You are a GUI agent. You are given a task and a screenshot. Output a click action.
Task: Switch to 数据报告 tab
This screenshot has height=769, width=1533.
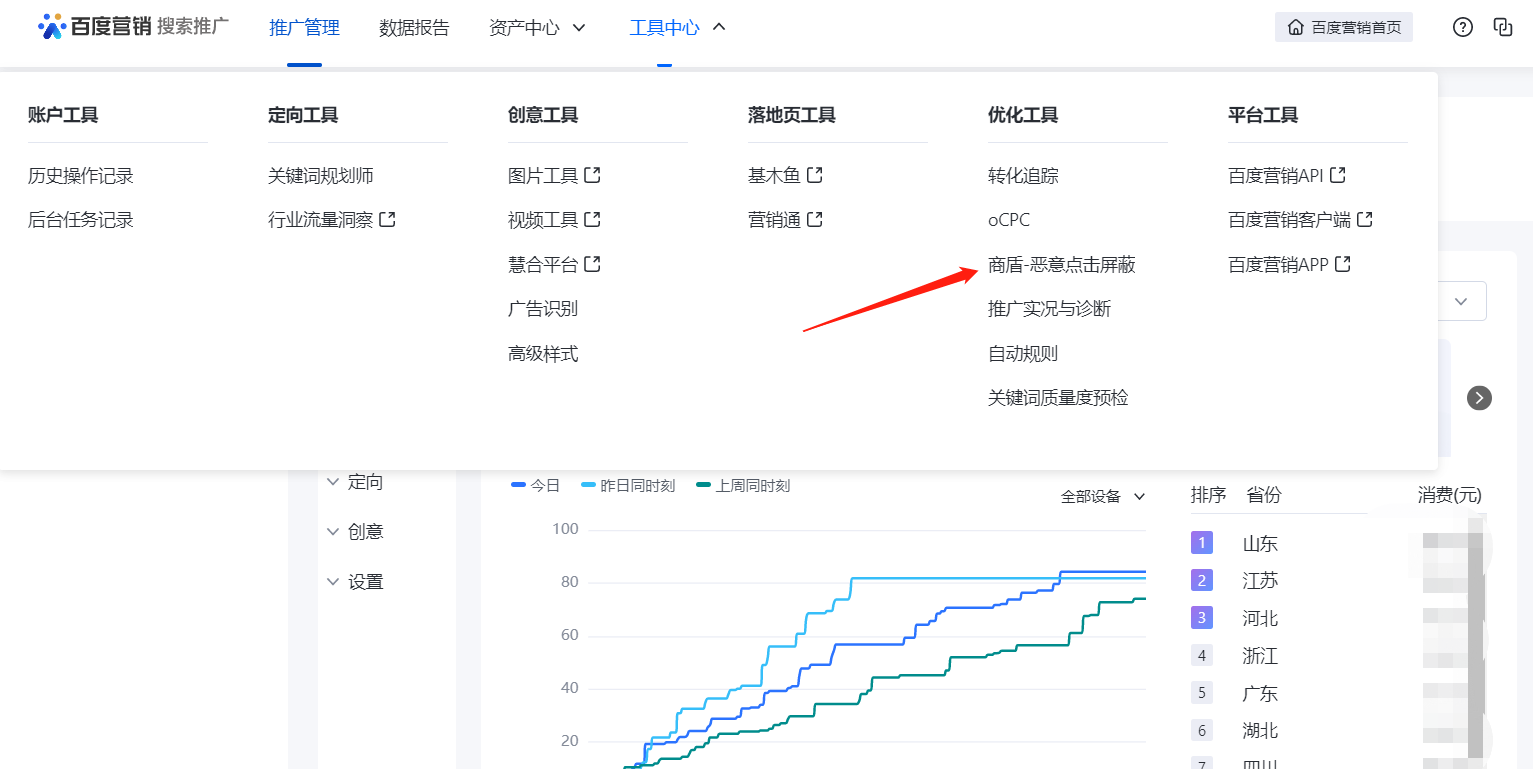coord(415,28)
